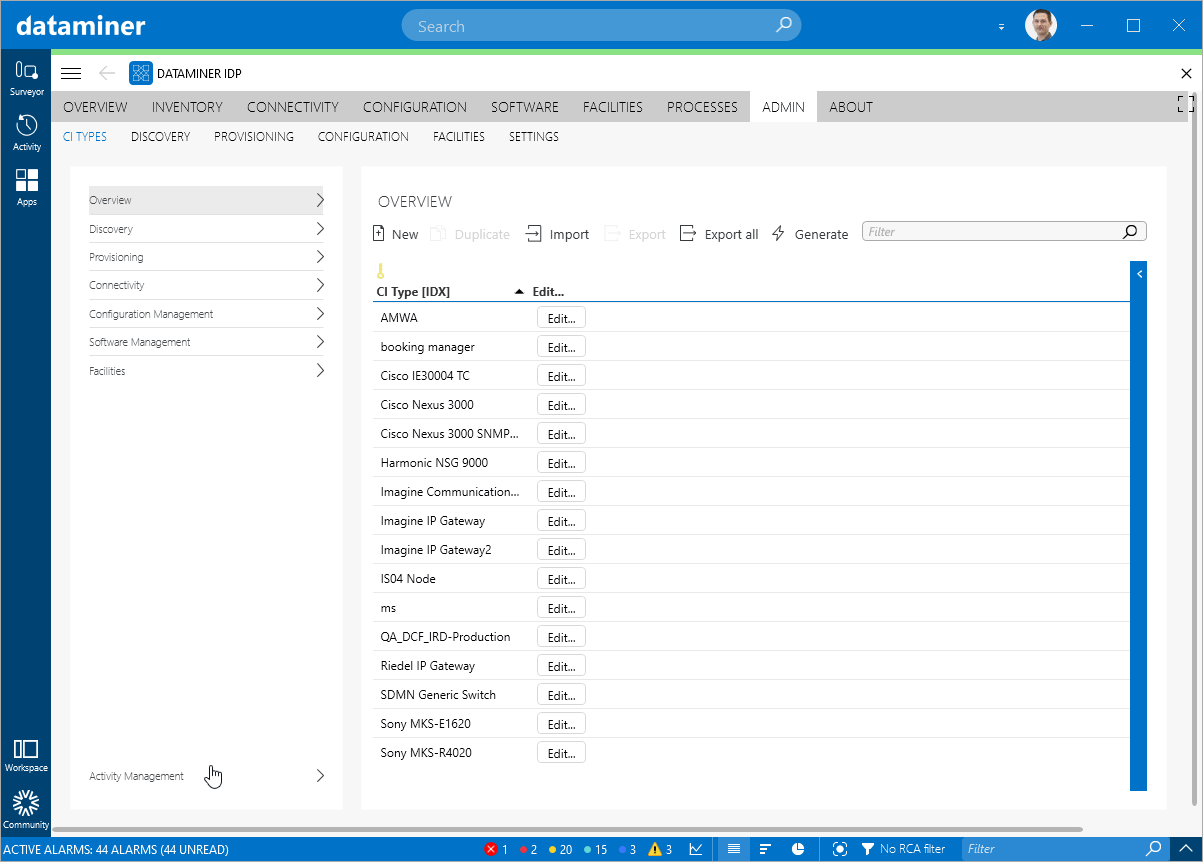This screenshot has width=1203, height=862.
Task: Click Edit for Harmonic NSG 9000 row
Action: click(x=561, y=463)
